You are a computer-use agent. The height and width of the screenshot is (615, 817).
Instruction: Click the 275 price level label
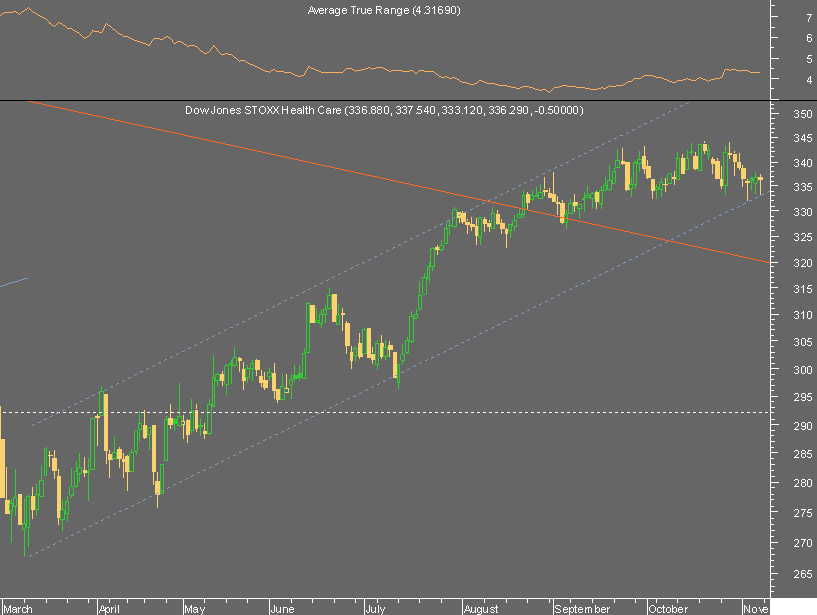[802, 513]
